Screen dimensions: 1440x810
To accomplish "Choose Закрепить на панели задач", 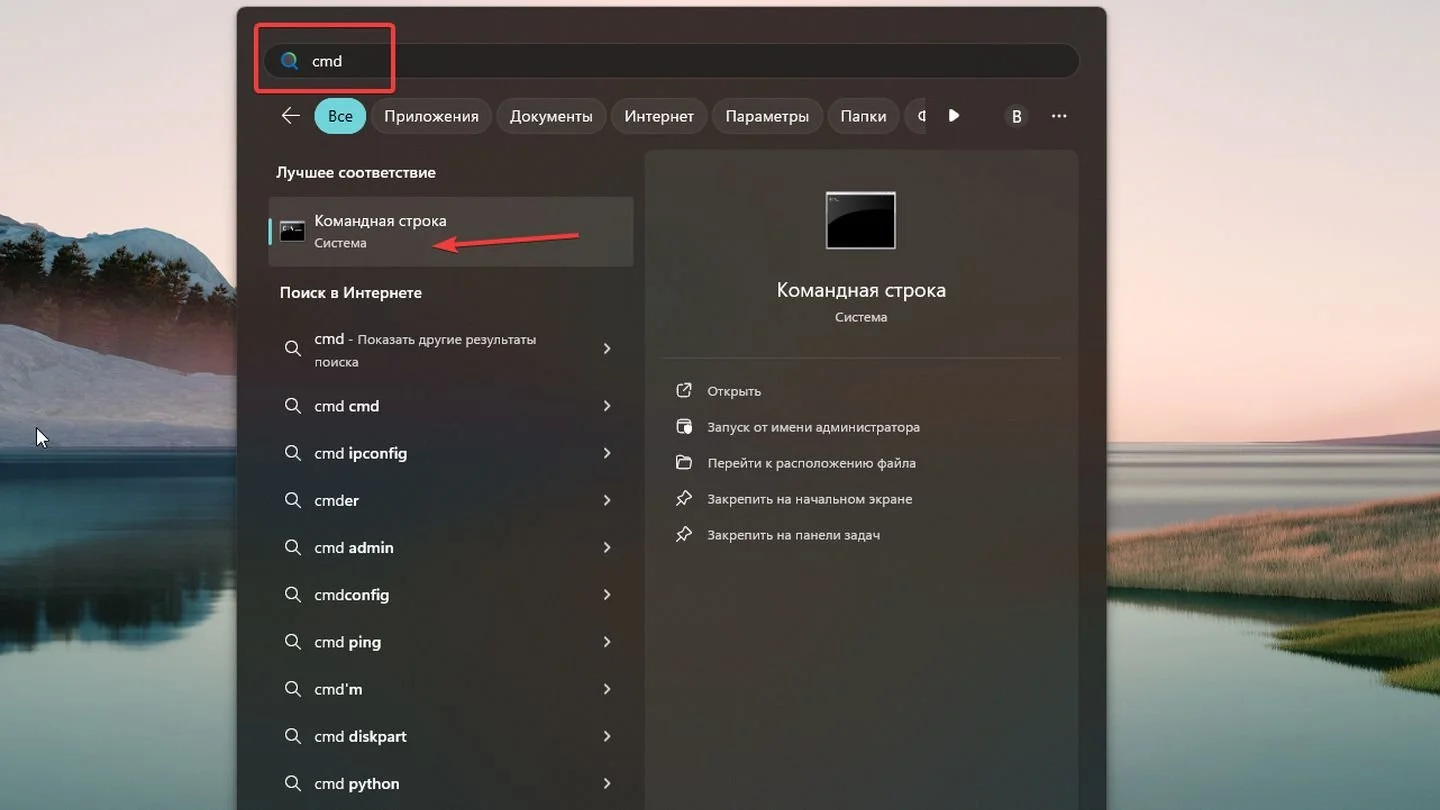I will (793, 535).
